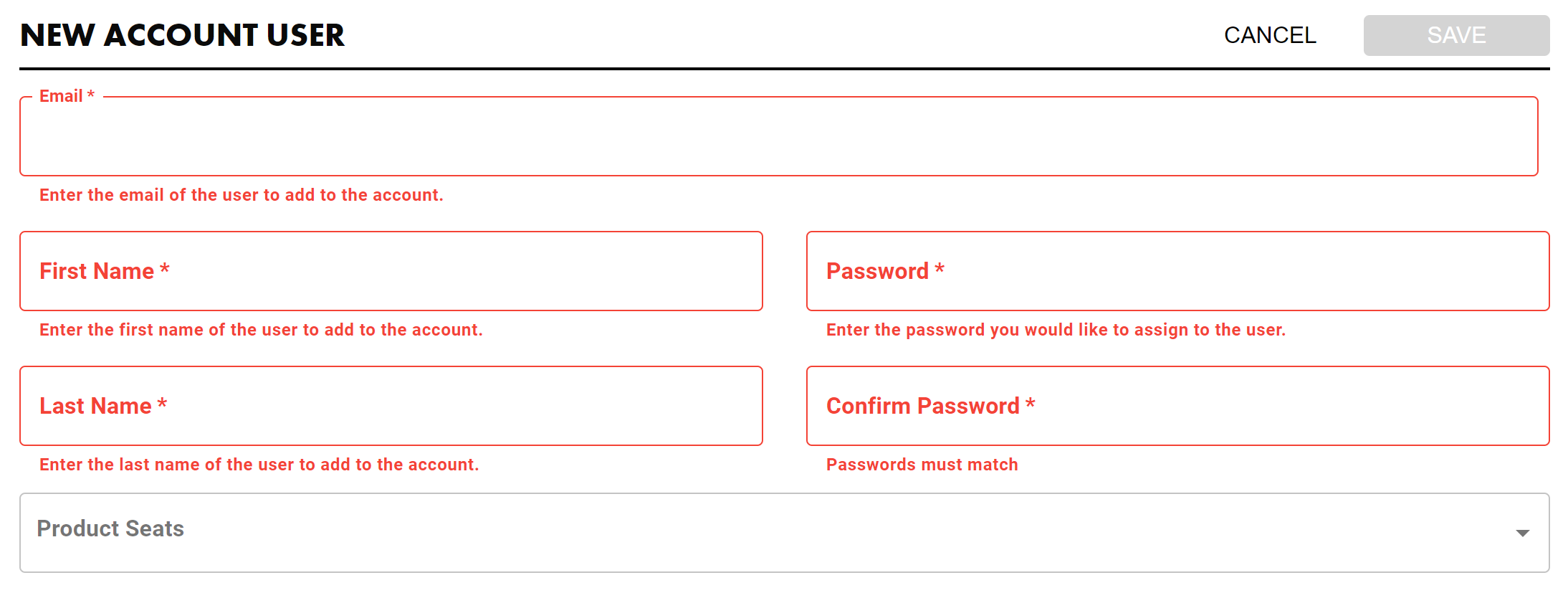Click the first name error hint text

[x=261, y=330]
